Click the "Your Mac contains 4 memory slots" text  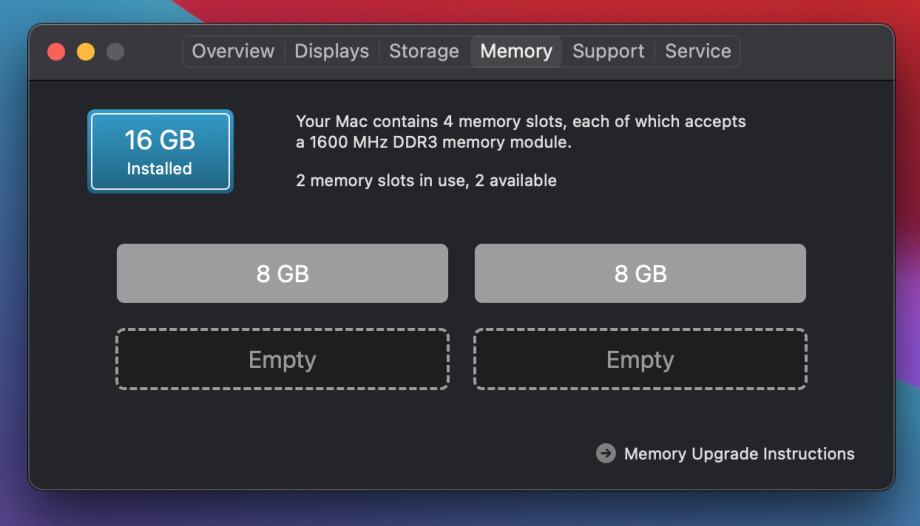click(x=520, y=121)
